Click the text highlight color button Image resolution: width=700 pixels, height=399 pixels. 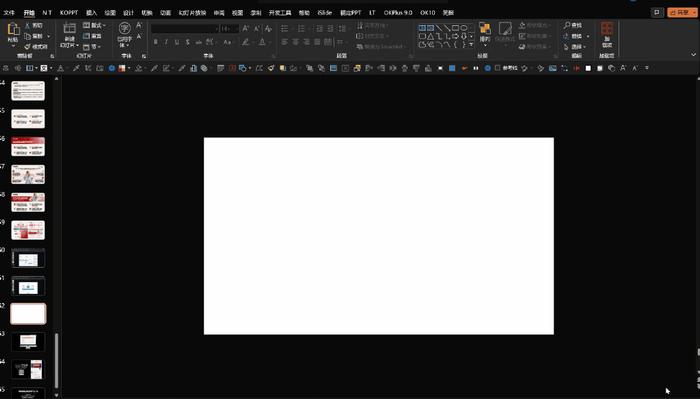point(246,42)
